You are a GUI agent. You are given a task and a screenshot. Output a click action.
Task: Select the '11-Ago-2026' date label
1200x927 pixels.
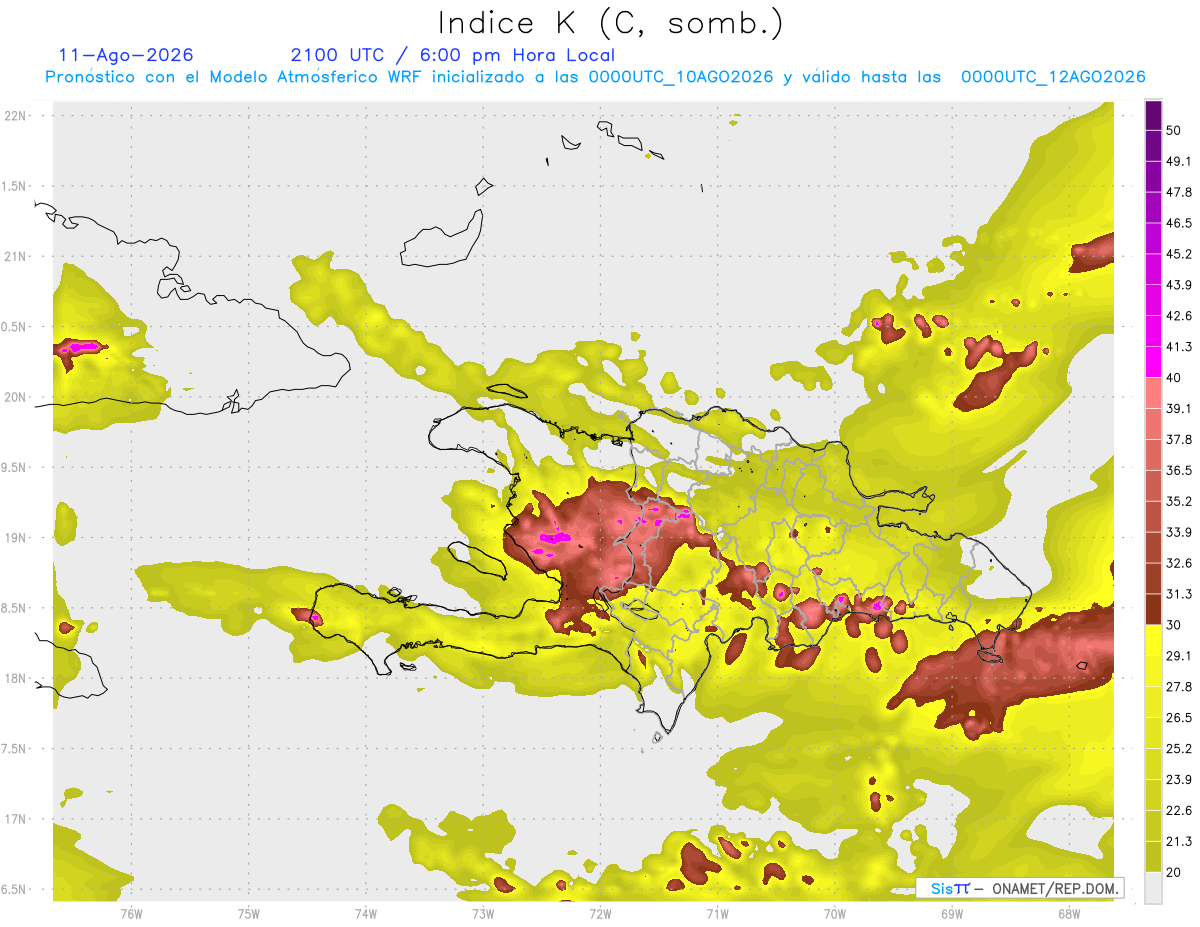pos(126,55)
